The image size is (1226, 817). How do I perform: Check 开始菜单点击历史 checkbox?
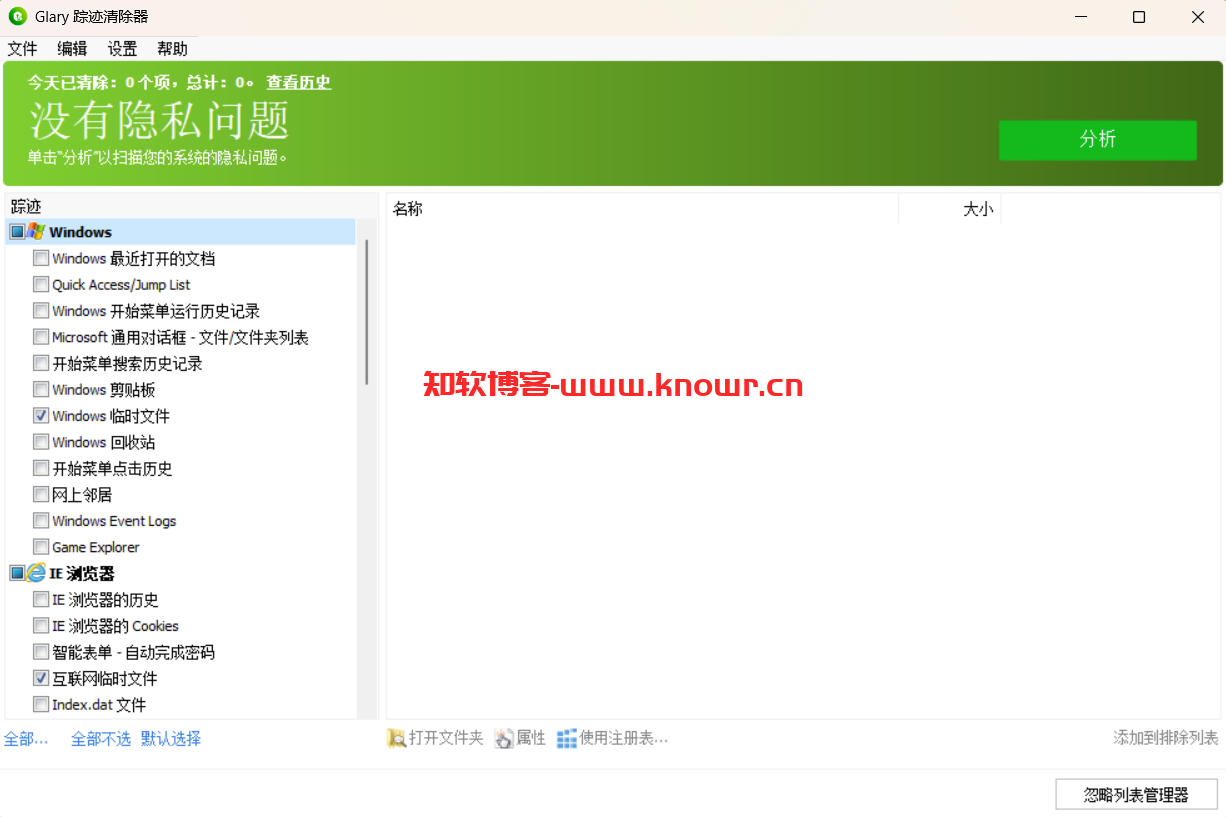pyautogui.click(x=41, y=468)
